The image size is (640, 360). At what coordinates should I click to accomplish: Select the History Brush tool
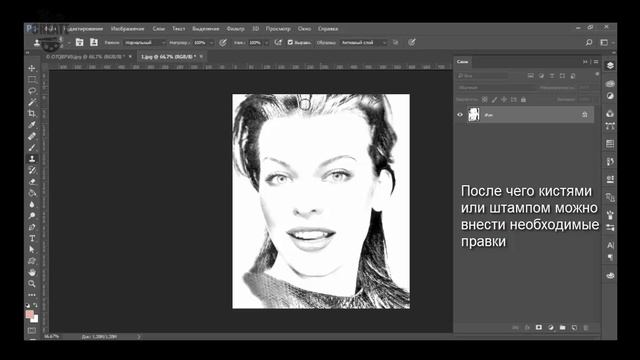pyautogui.click(x=32, y=170)
